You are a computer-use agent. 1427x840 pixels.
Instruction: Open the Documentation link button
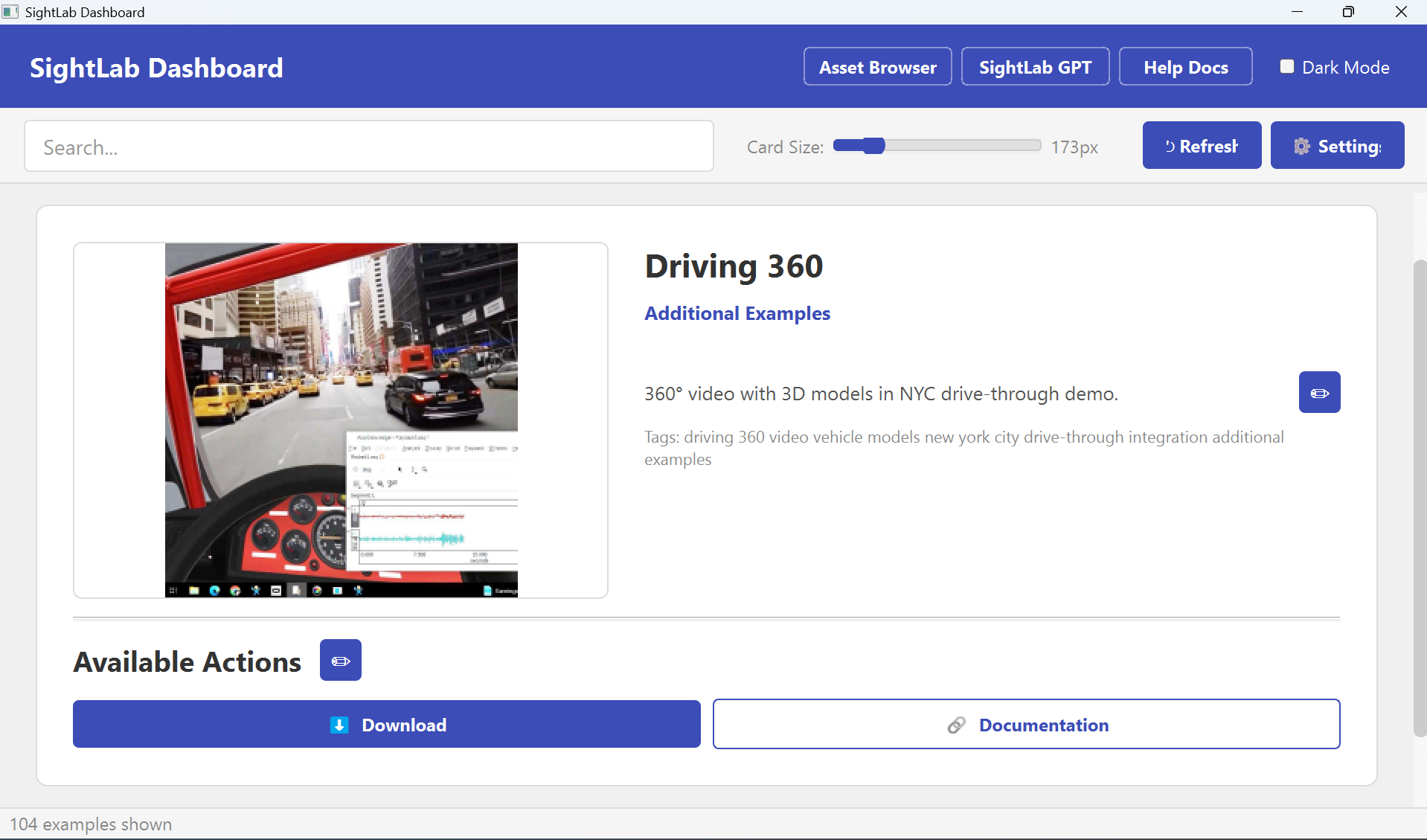coord(1026,725)
